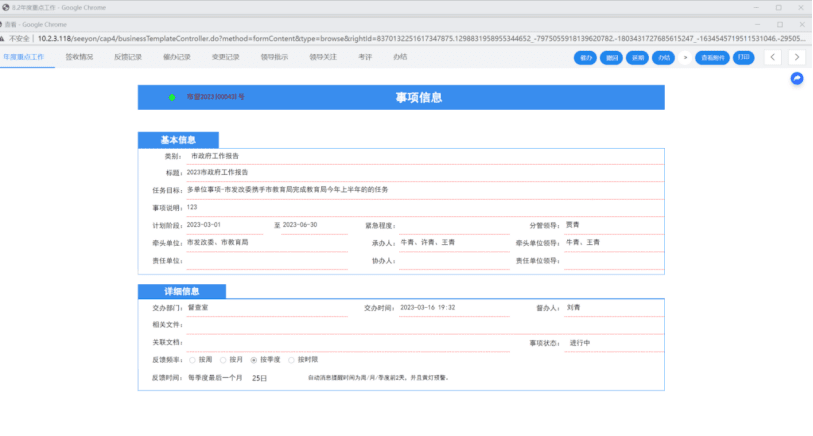
Task: Click the auto reminder note text
Action: pyautogui.click(x=379, y=378)
